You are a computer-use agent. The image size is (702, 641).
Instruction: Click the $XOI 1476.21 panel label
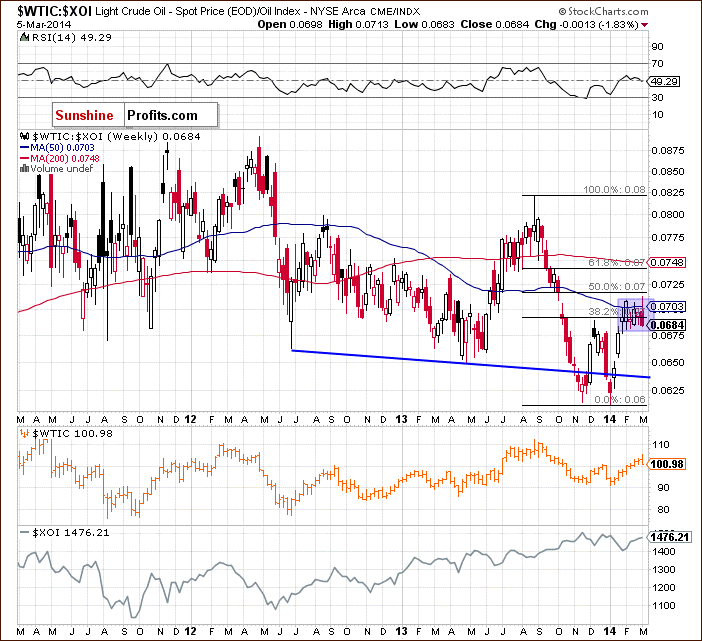coord(71,532)
